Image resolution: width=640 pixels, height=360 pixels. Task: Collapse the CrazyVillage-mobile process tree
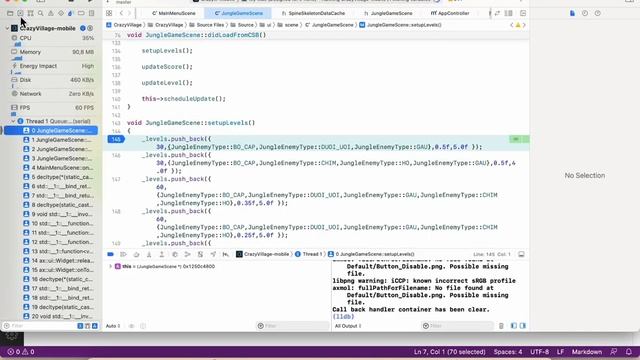point(7,29)
